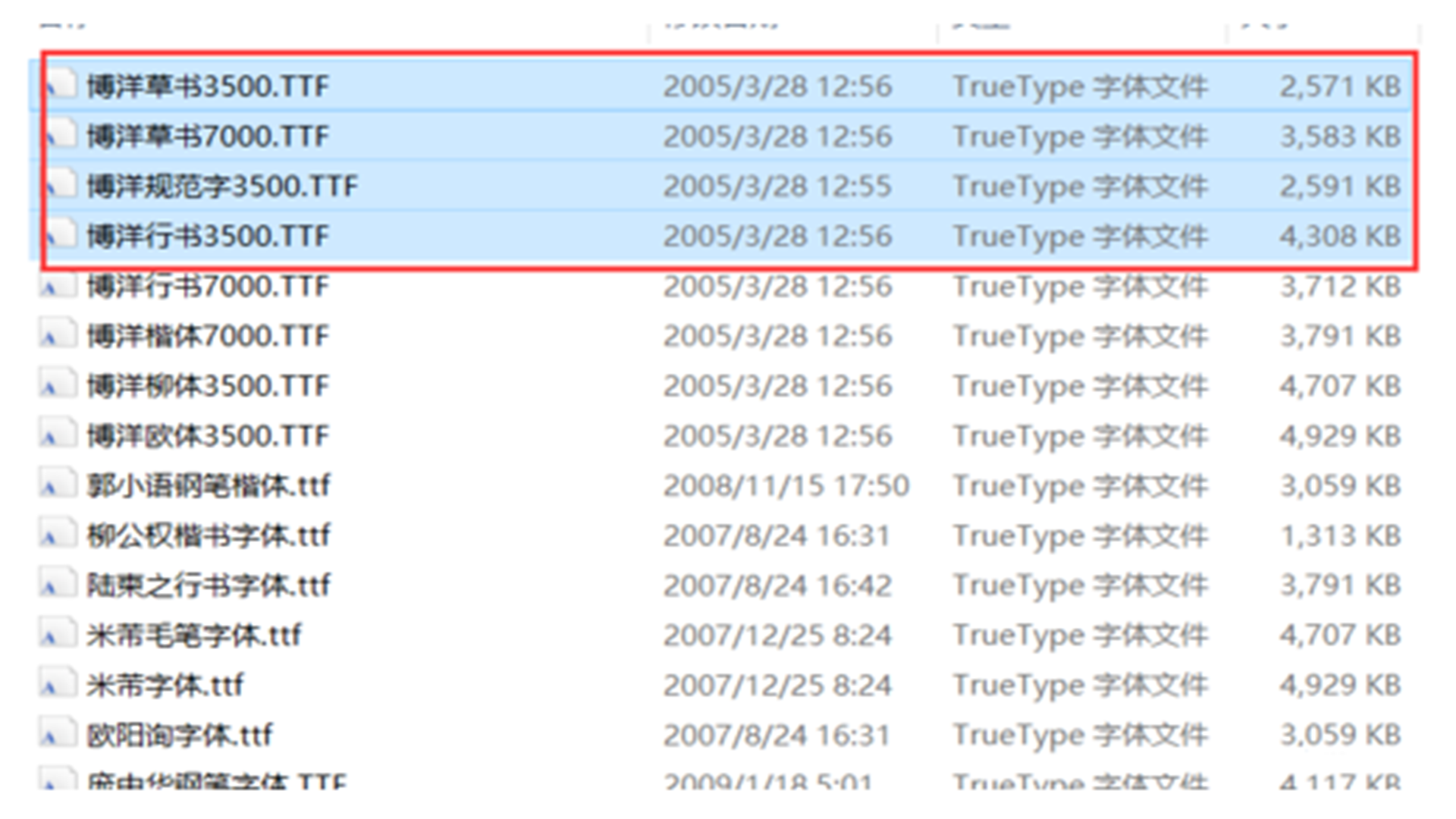The width and height of the screenshot is (1456, 819).
Task: Select file name 博洋草书7000.TTF
Action: (208, 136)
